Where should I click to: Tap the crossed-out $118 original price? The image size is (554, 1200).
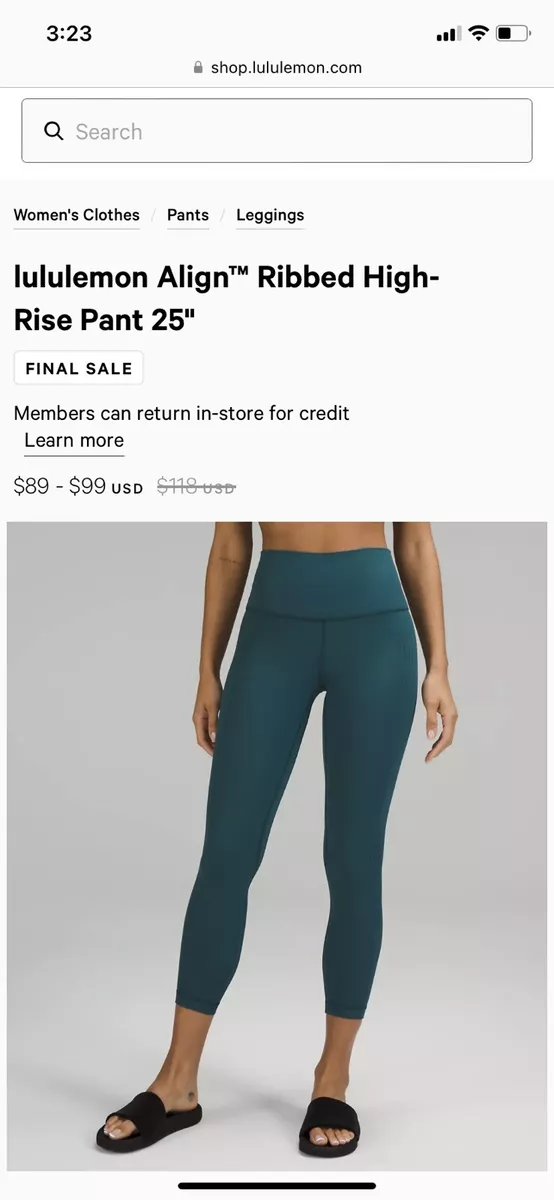[x=196, y=487]
